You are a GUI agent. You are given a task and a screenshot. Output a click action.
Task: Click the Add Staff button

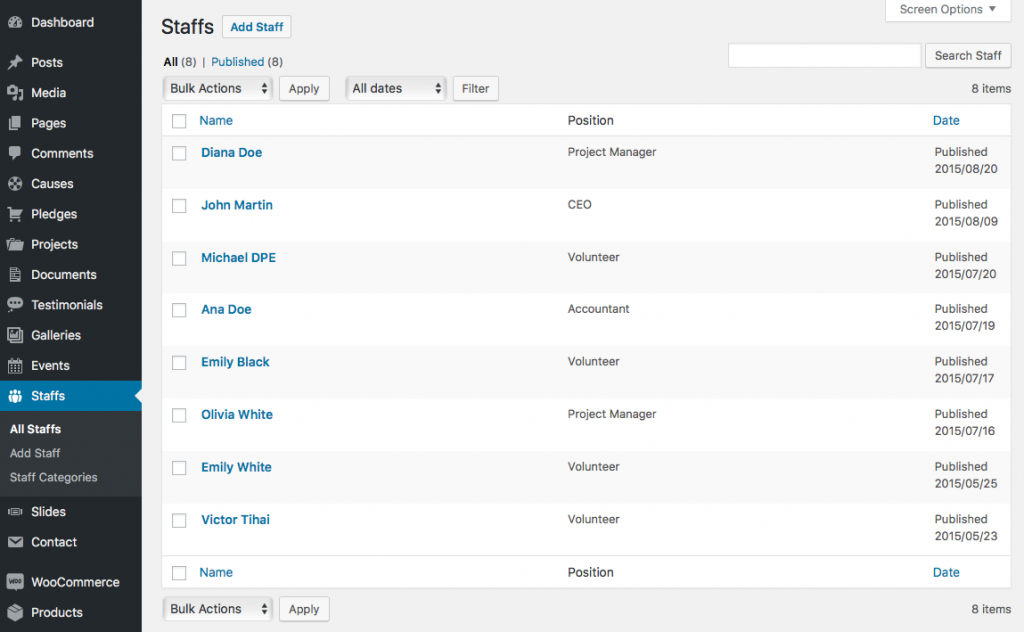coord(256,26)
